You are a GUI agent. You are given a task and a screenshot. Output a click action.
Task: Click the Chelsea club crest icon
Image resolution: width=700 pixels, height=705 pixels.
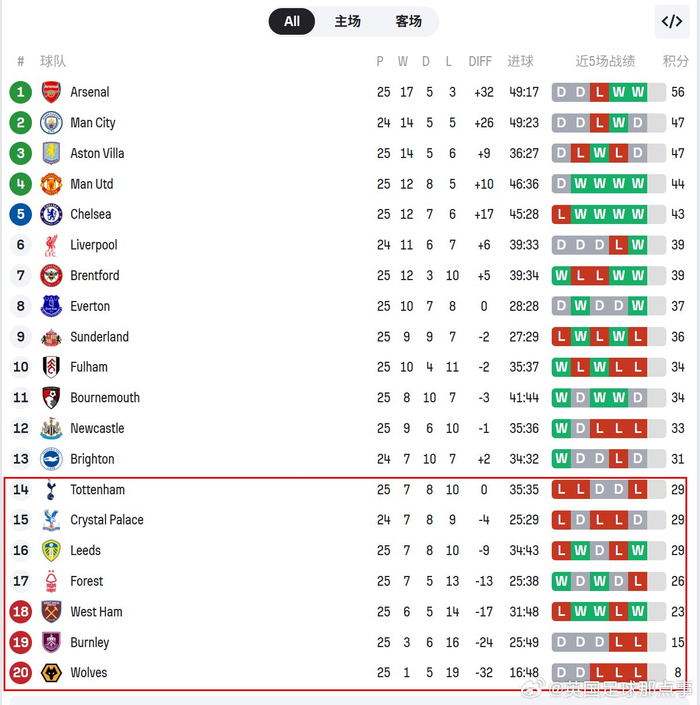point(51,214)
